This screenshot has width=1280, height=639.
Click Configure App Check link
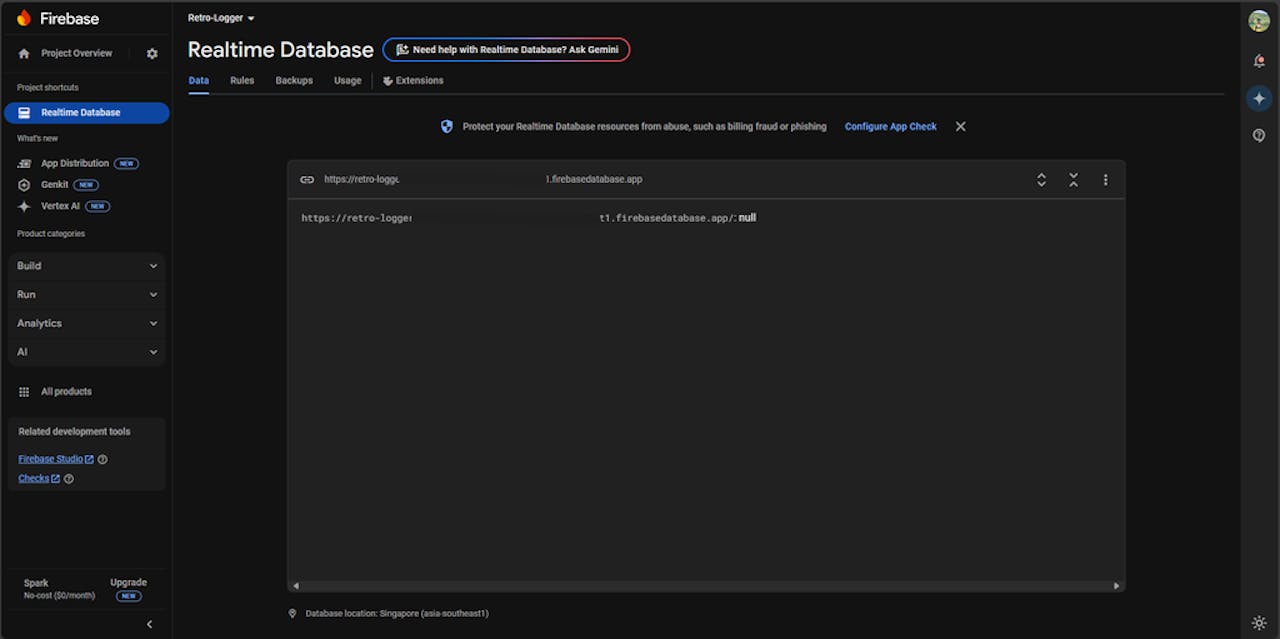point(890,127)
